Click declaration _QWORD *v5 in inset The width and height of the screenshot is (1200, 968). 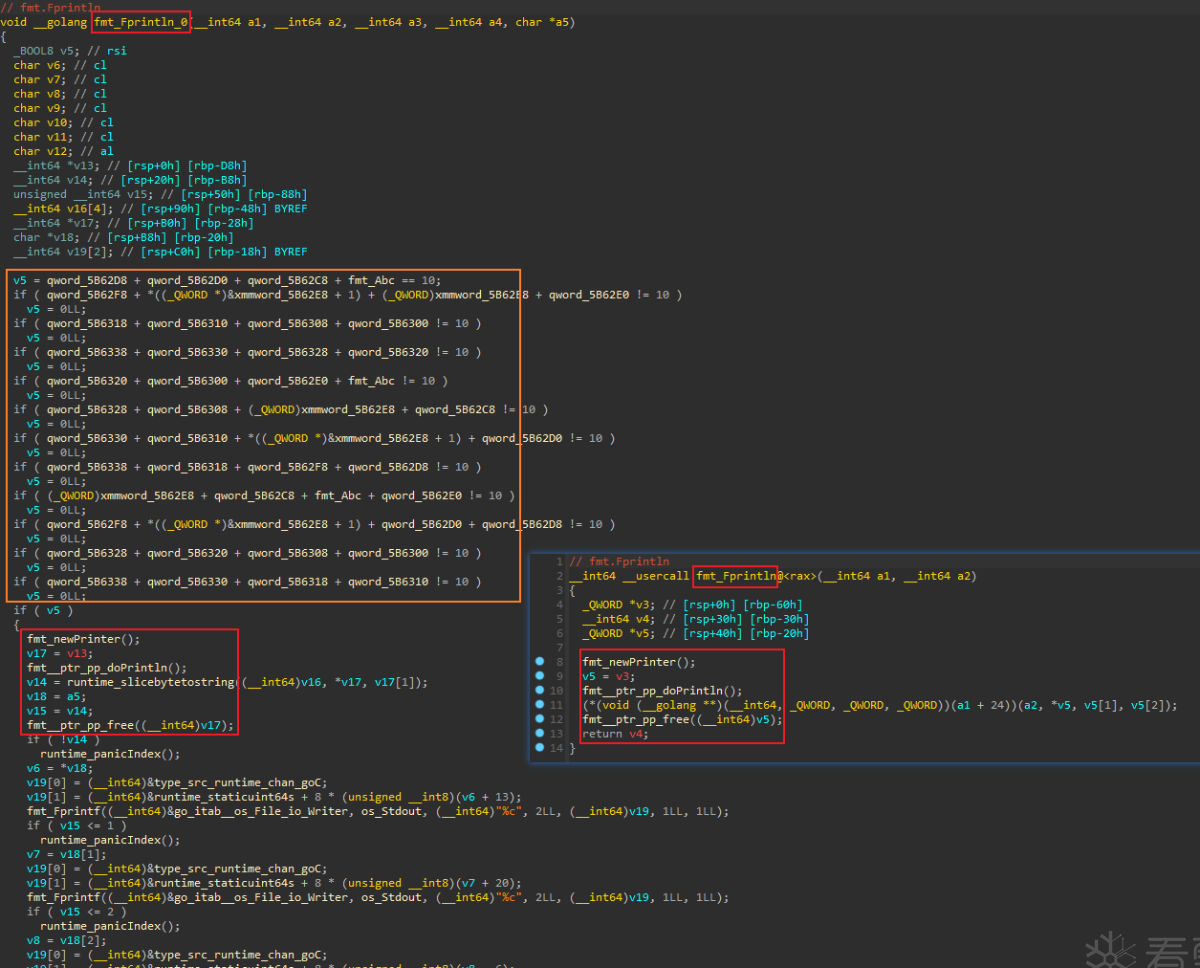point(696,633)
